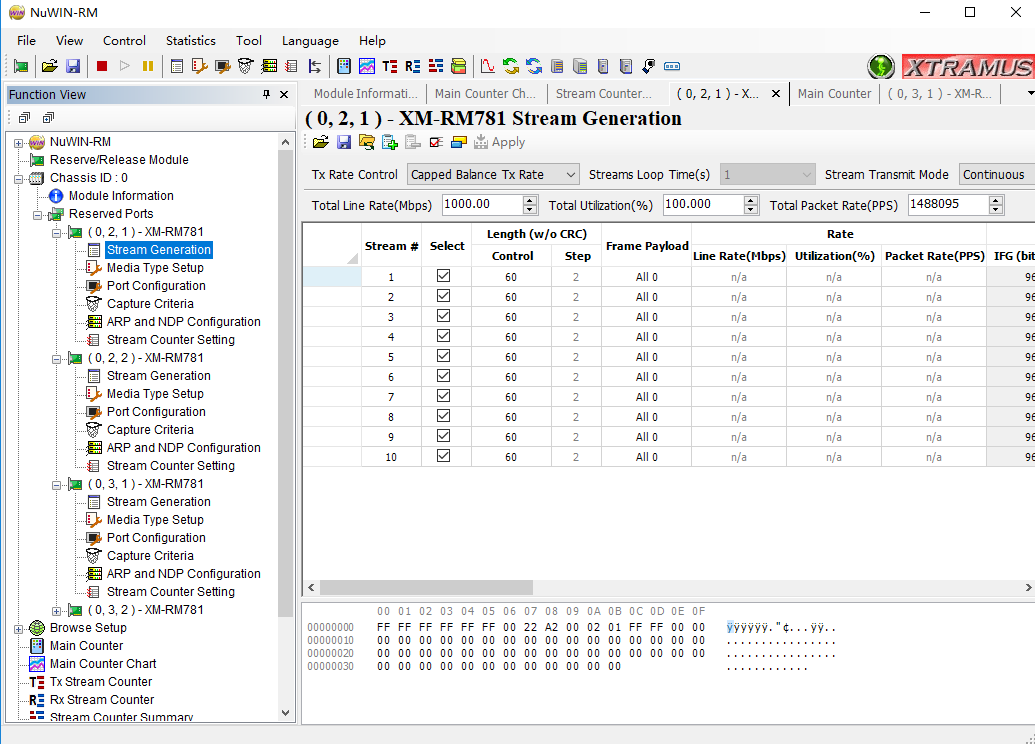Open Port Configuration toolbar icon

pyautogui.click(x=223, y=66)
